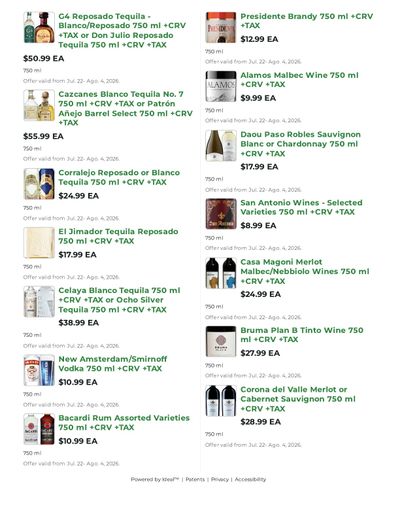
Task: Select the Alamos Malbec Wine label image
Action: pos(221,86)
